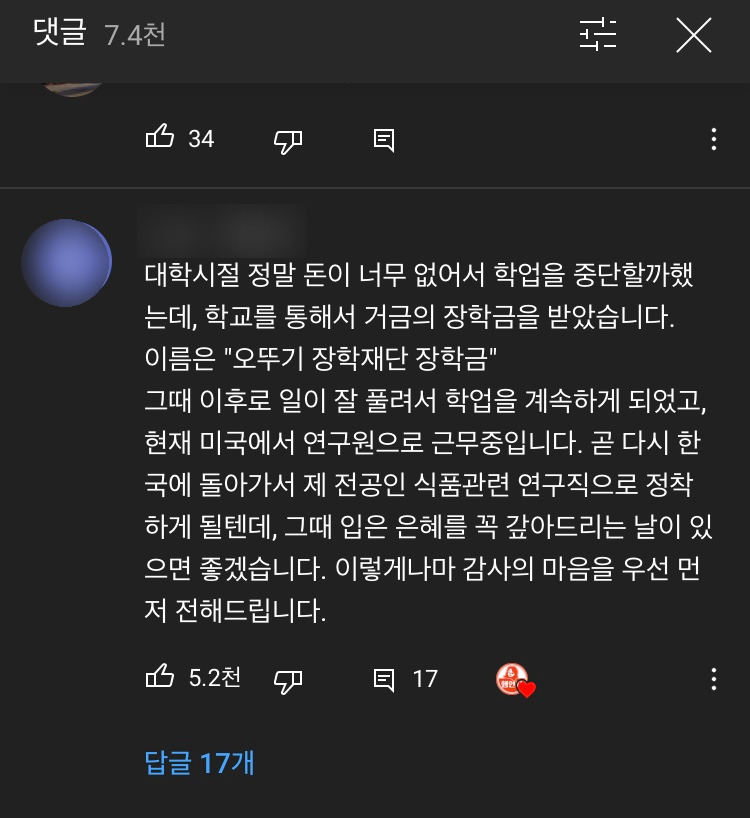Open more options for the 5.2천-likes comment
Screen dimensions: 750x818
pyautogui.click(x=713, y=679)
